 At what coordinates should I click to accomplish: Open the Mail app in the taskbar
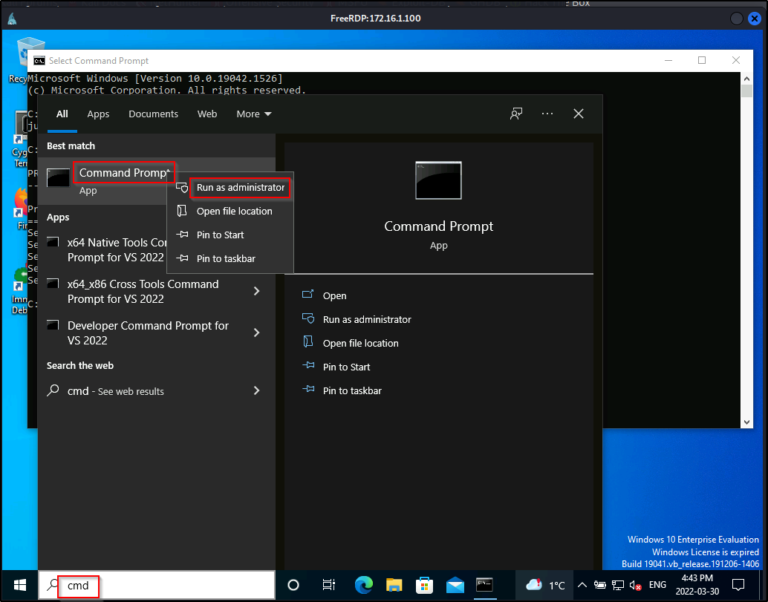click(455, 585)
